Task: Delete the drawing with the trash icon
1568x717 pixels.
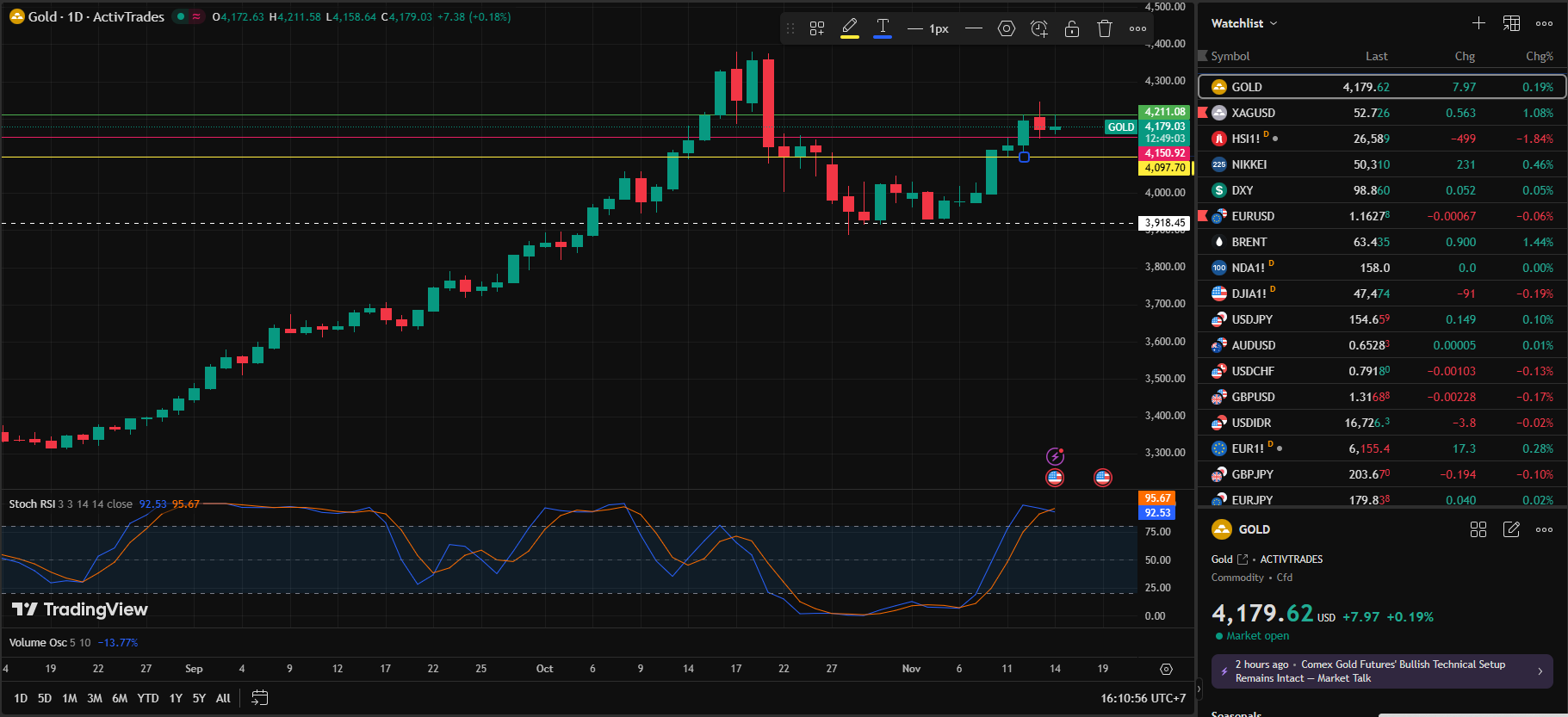Action: pyautogui.click(x=1105, y=28)
